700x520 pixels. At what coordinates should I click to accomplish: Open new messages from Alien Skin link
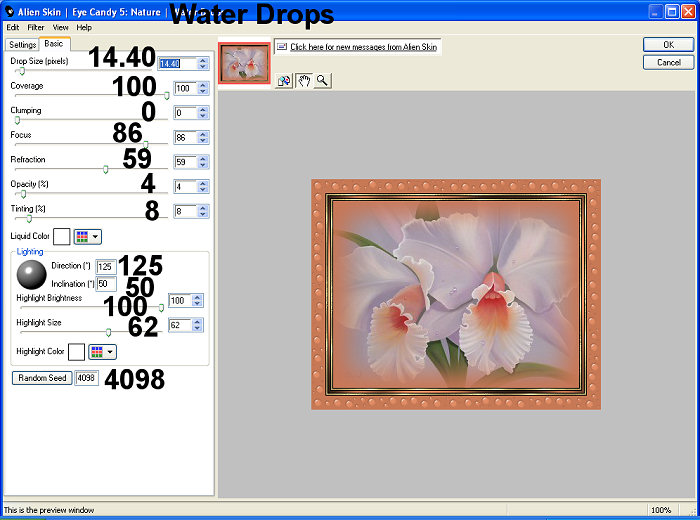pyautogui.click(x=363, y=46)
